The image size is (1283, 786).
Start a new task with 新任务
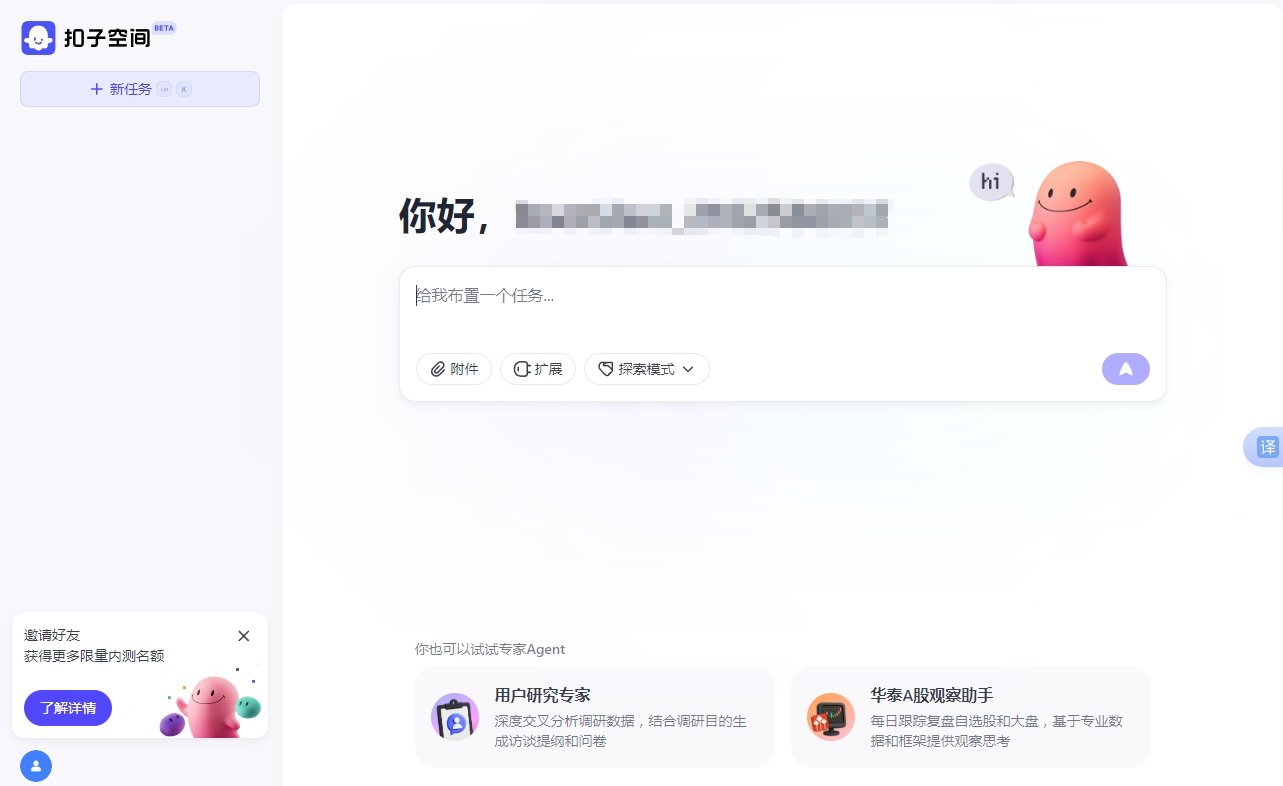(x=140, y=89)
